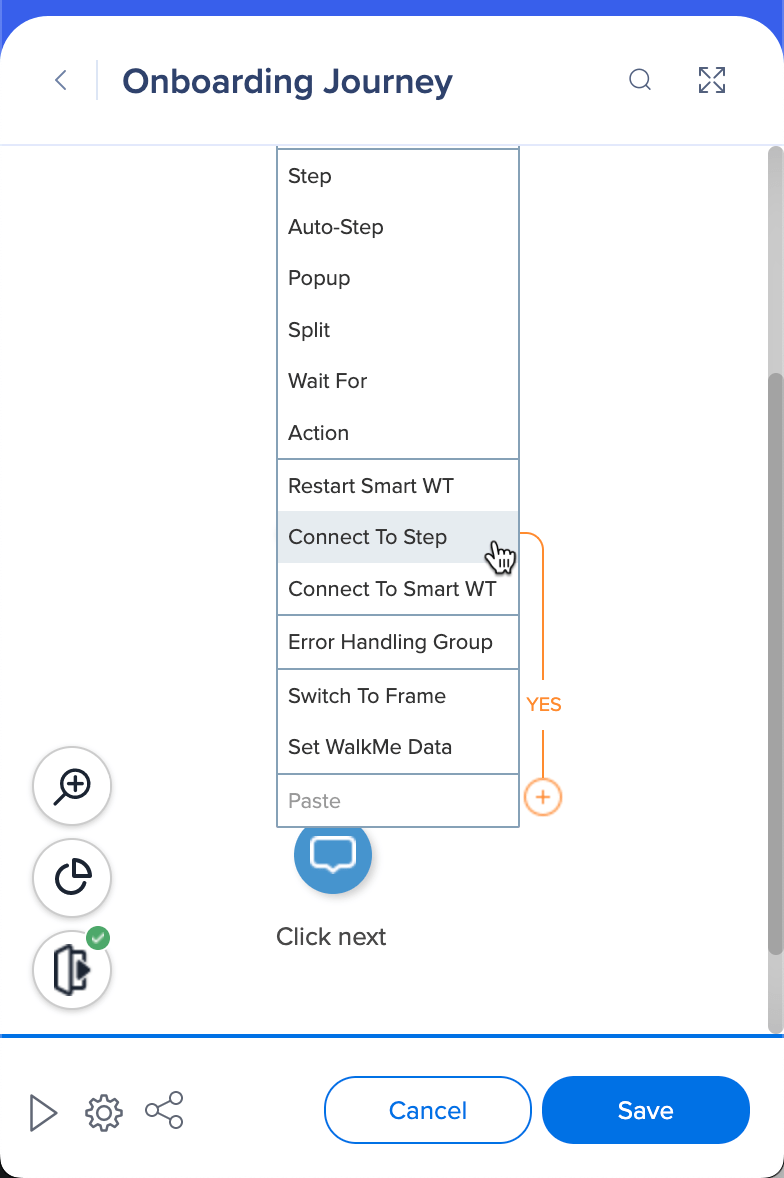Open the pie chart analytics button
The height and width of the screenshot is (1178, 784).
(x=72, y=878)
